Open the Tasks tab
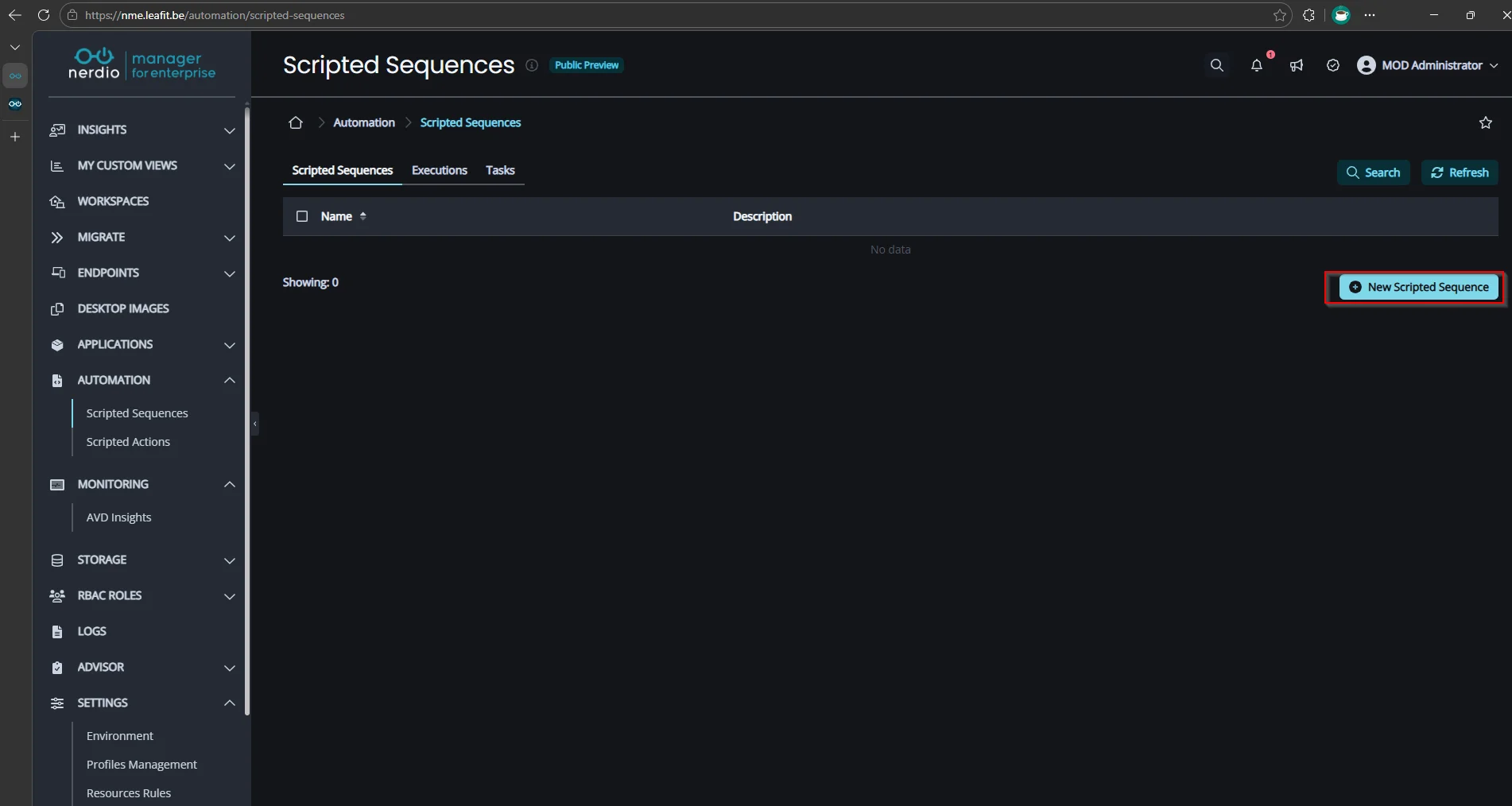Screen dimensions: 1512x806 [500, 169]
